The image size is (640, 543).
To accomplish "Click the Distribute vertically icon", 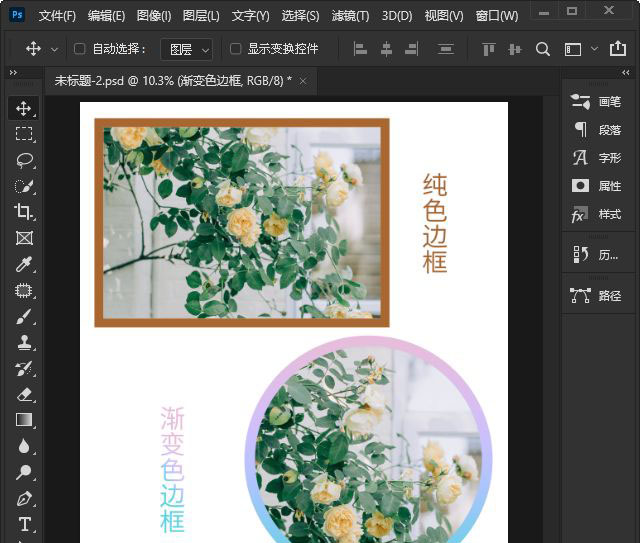I will click(445, 49).
